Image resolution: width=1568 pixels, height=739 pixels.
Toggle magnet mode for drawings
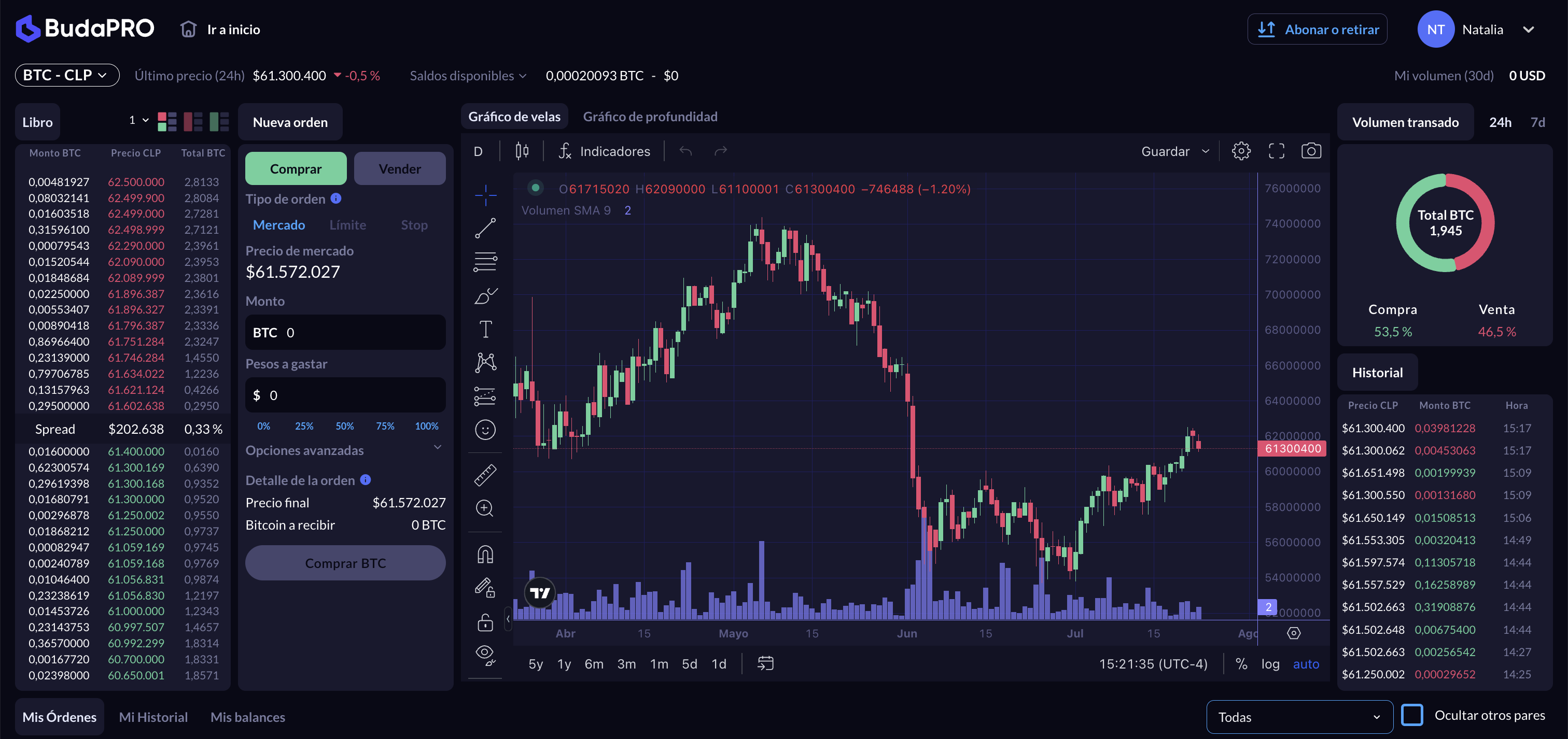[485, 554]
